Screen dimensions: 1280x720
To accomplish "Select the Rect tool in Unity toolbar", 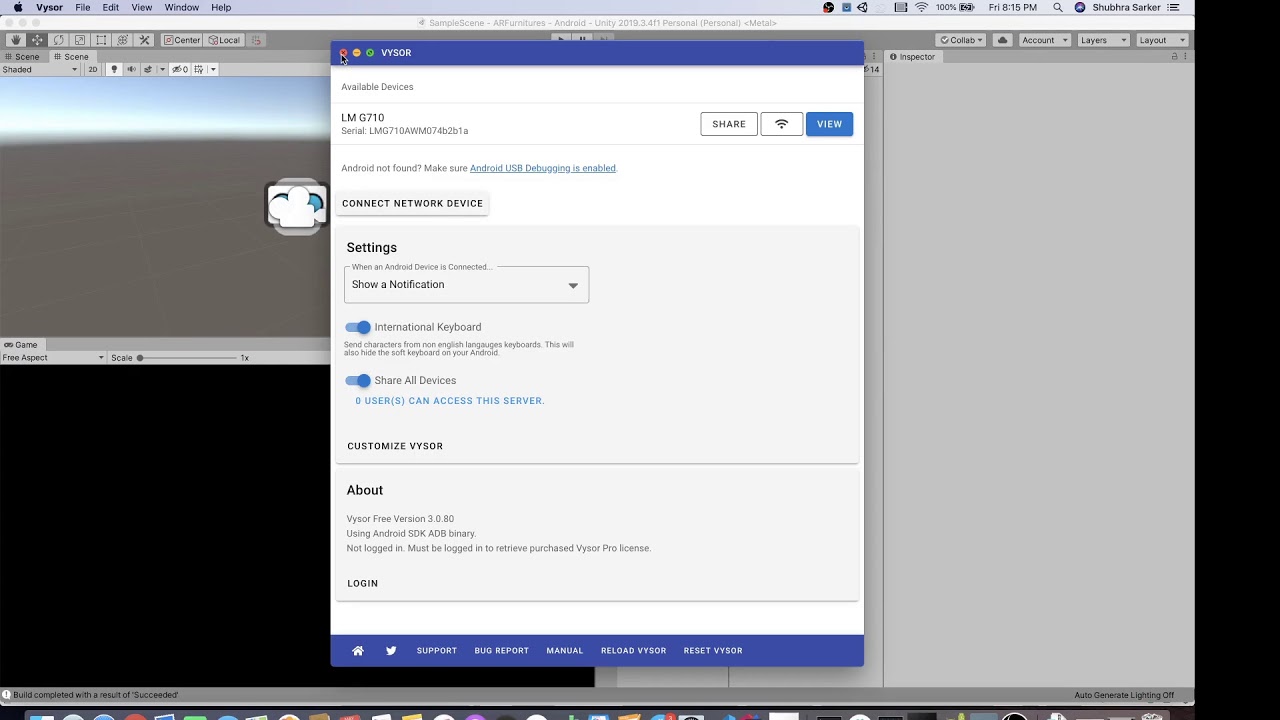I will point(101,40).
